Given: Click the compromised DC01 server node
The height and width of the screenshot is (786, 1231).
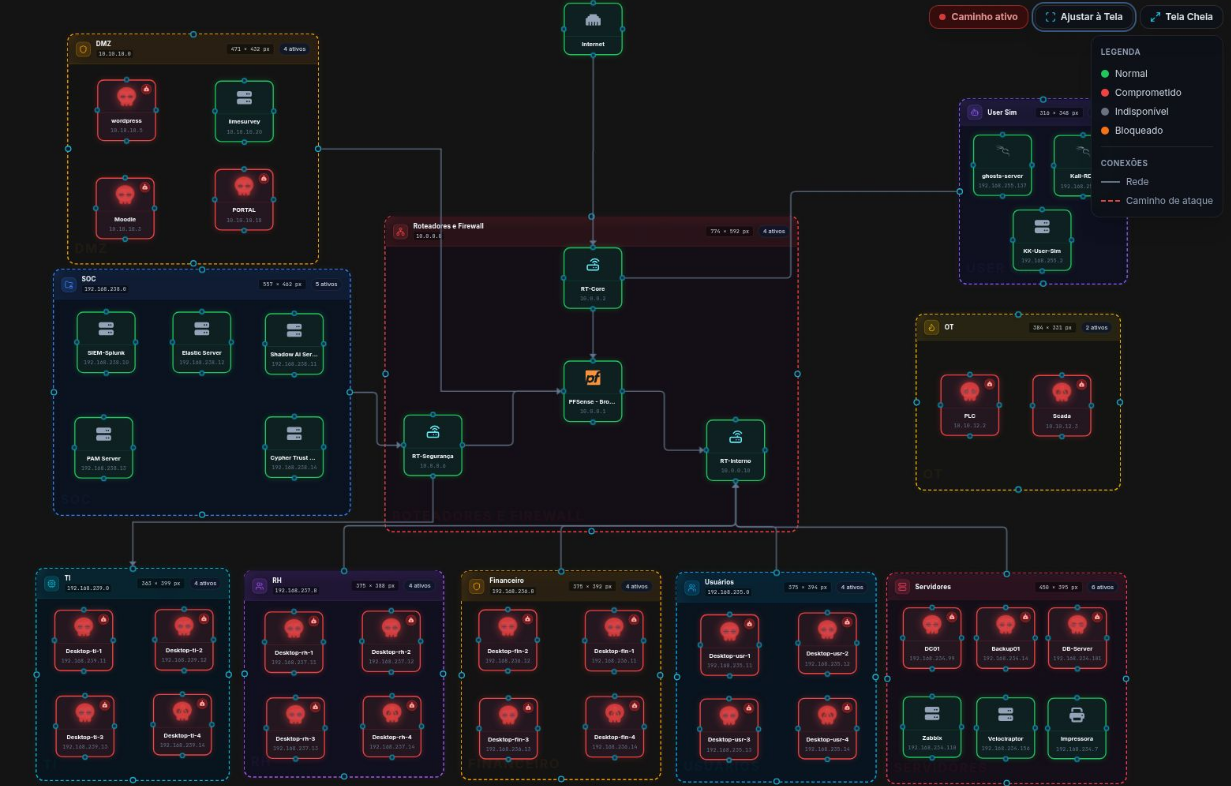Looking at the screenshot, I should coord(932,637).
